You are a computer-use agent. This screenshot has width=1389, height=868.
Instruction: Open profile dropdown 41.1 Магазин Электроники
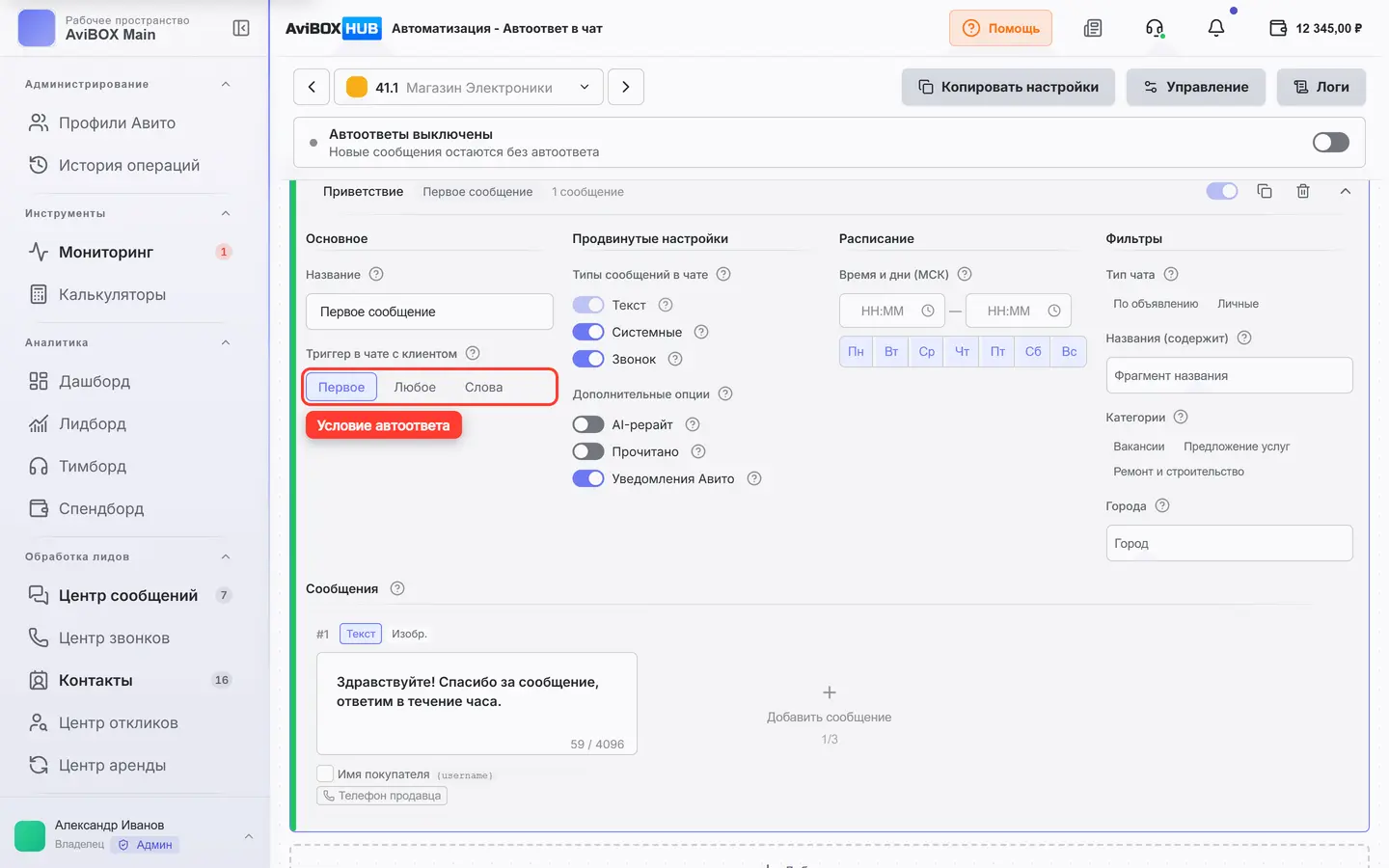click(469, 87)
